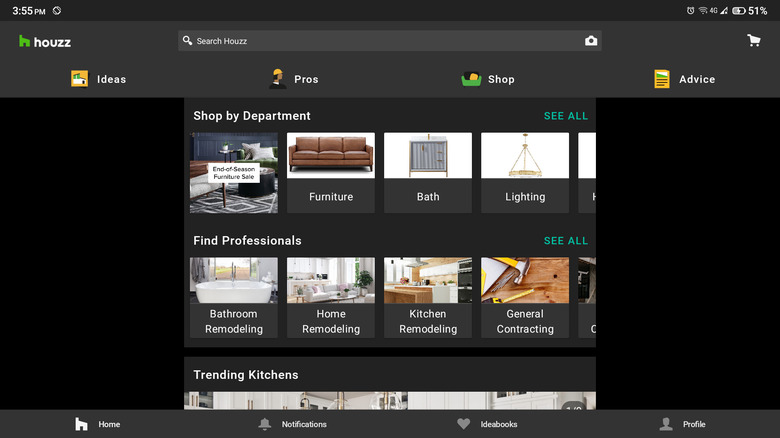Tap the battery status icon

click(739, 10)
